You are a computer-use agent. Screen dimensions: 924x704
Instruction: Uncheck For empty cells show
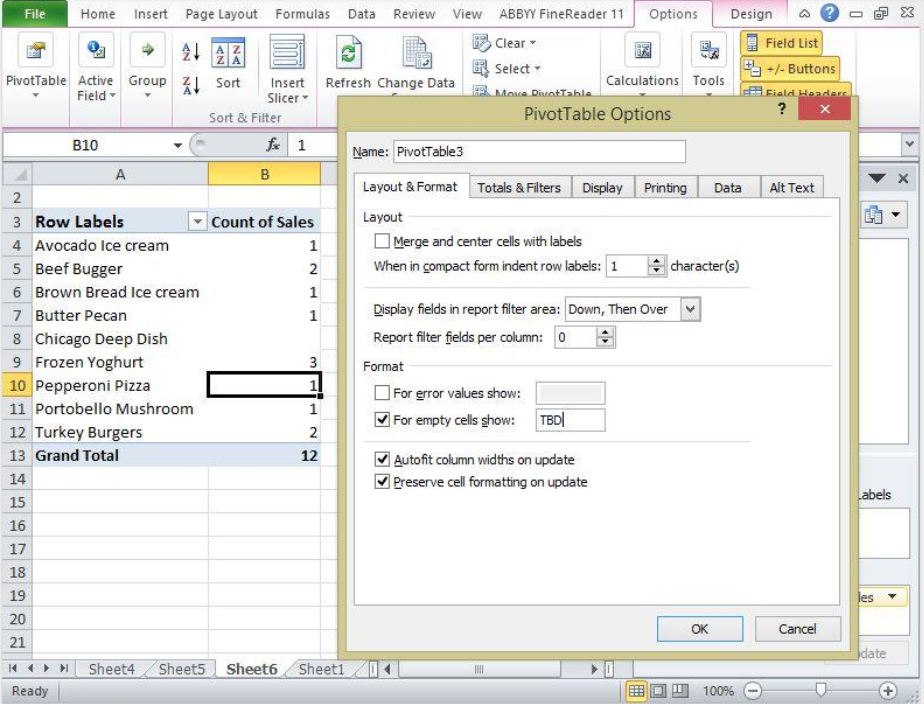coord(382,419)
